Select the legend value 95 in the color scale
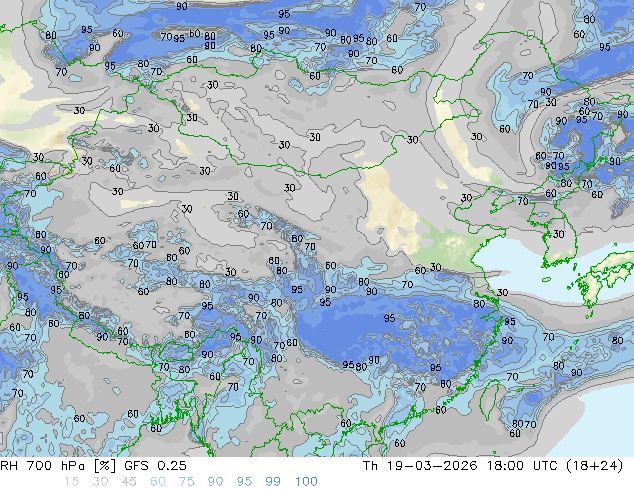The width and height of the screenshot is (634, 490). (x=244, y=482)
